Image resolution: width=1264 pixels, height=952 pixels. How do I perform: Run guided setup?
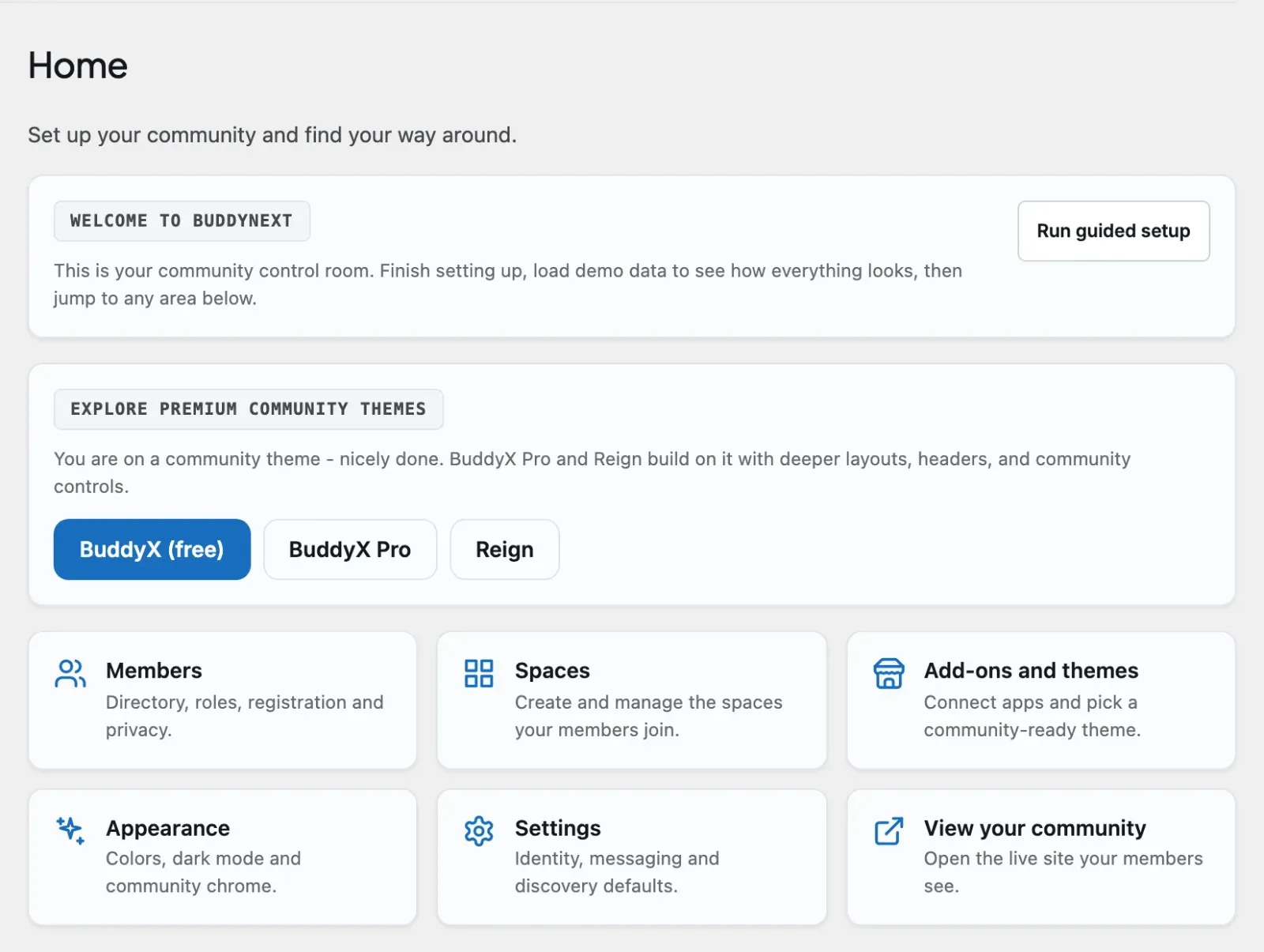click(x=1113, y=231)
